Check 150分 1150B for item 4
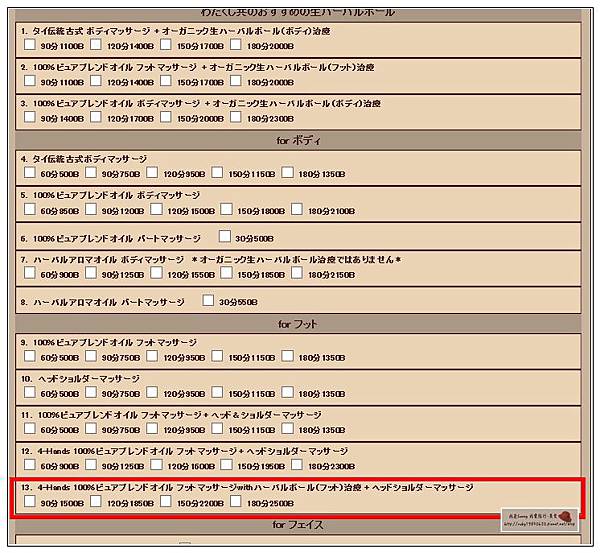600x553 pixels. click(x=217, y=173)
